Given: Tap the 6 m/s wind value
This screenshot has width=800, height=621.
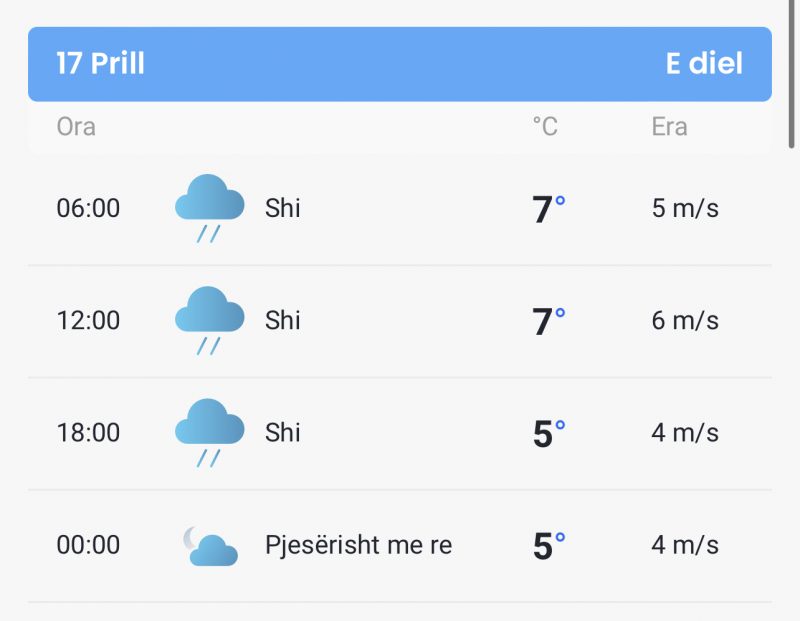Looking at the screenshot, I should click(x=685, y=320).
